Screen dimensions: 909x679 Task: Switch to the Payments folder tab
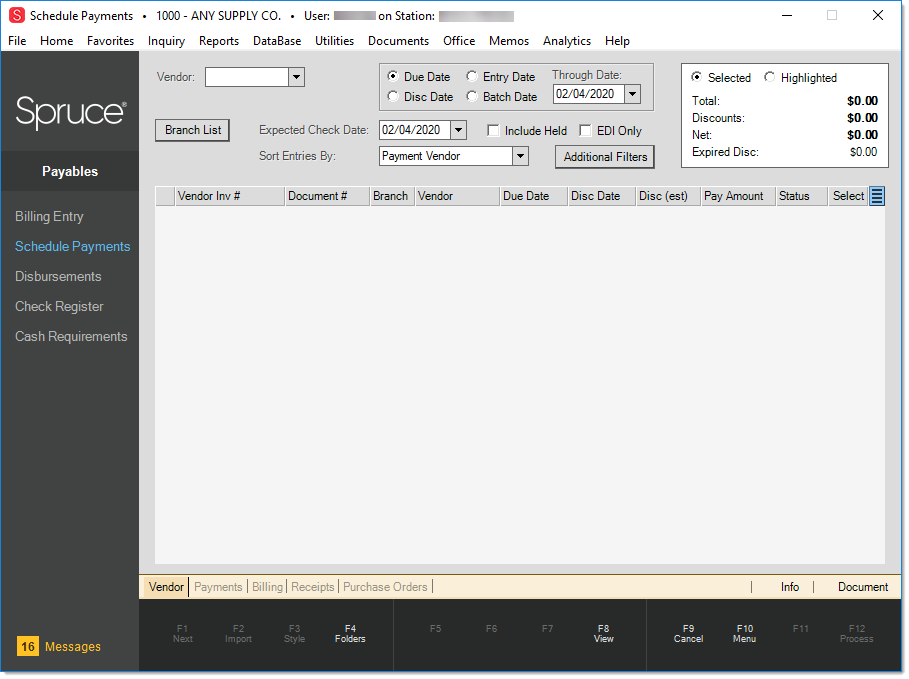pos(219,589)
